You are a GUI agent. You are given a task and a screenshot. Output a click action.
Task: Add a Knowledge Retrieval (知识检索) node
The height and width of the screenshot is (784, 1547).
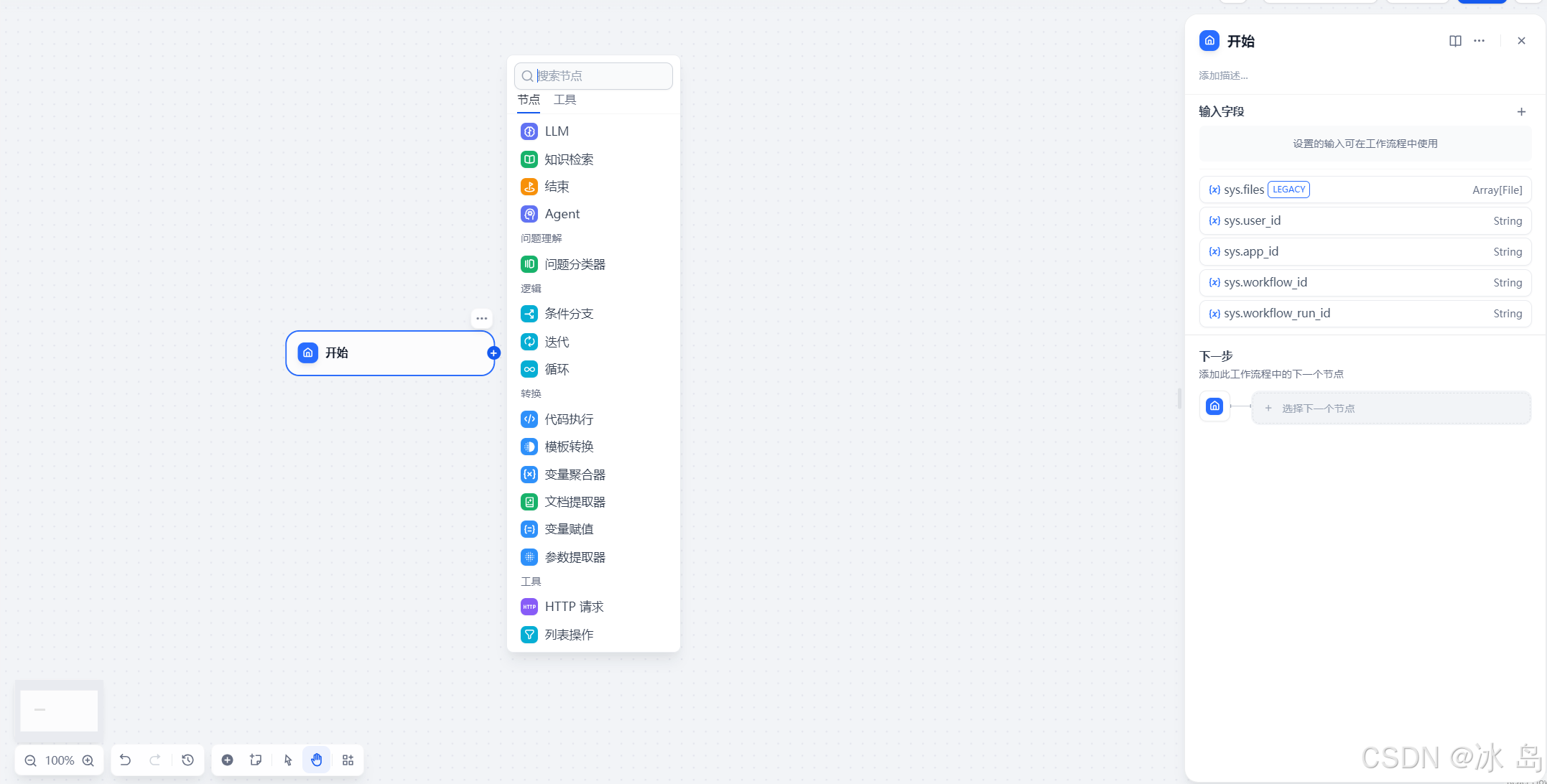point(568,159)
